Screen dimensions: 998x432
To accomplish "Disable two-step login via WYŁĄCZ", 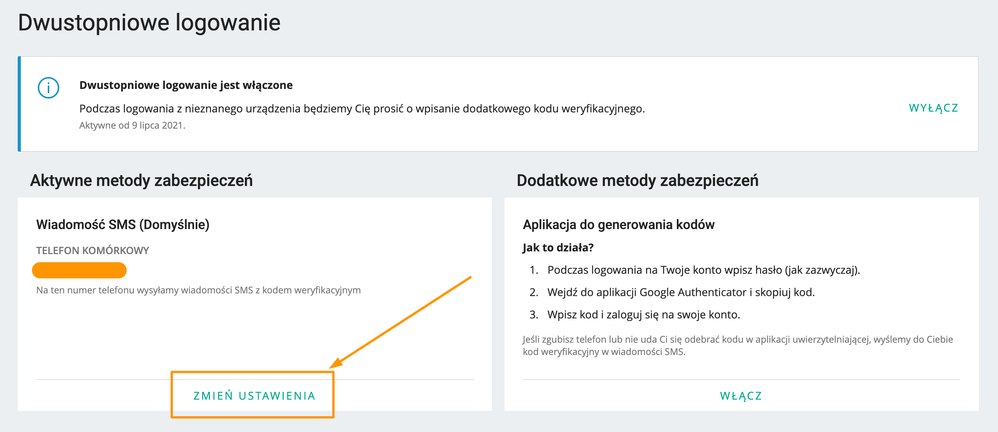I will coord(933,108).
